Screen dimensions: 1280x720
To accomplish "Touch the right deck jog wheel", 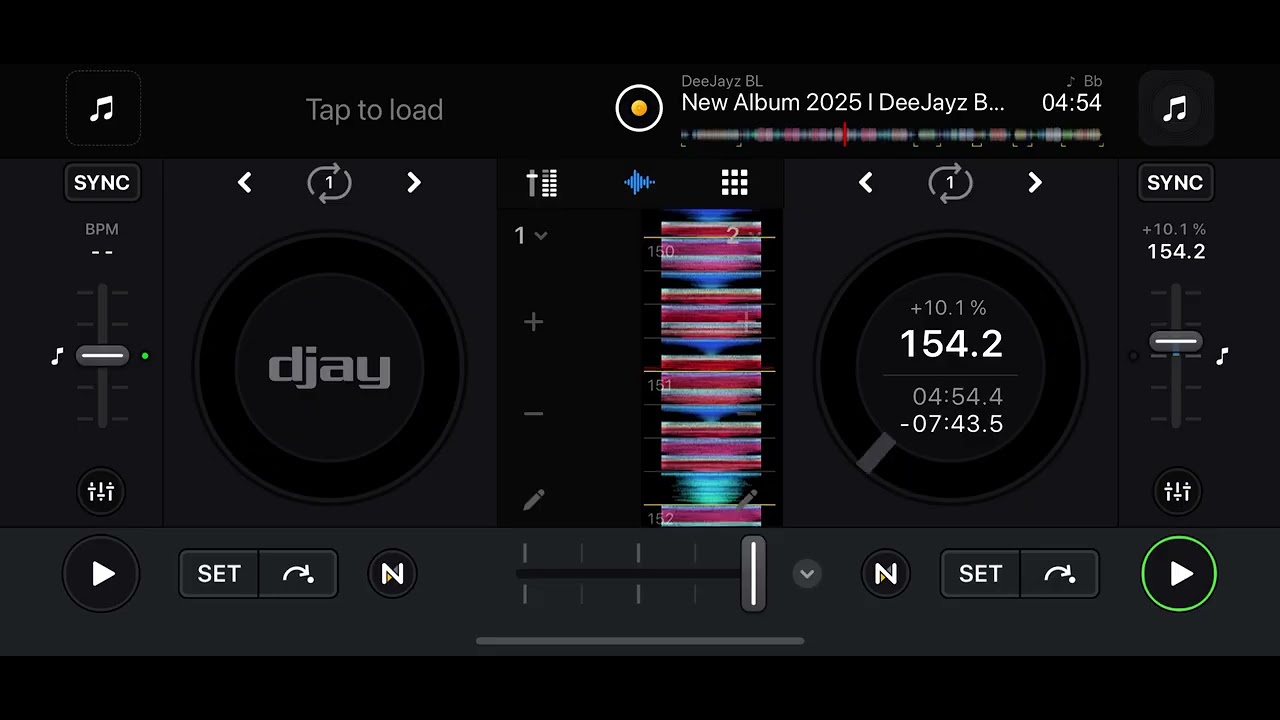I will [x=950, y=368].
